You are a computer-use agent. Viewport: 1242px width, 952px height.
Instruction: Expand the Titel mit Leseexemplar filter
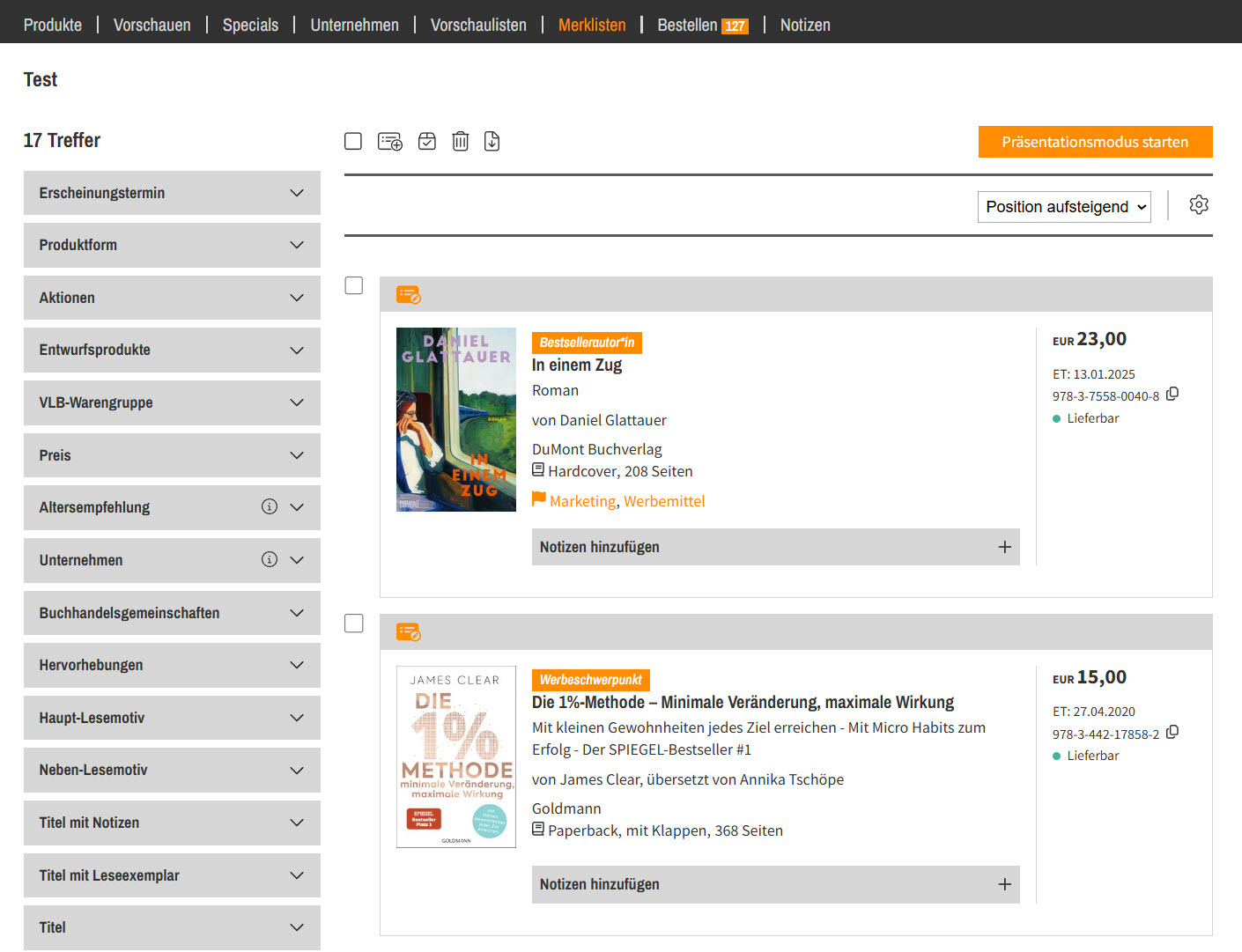coord(172,875)
